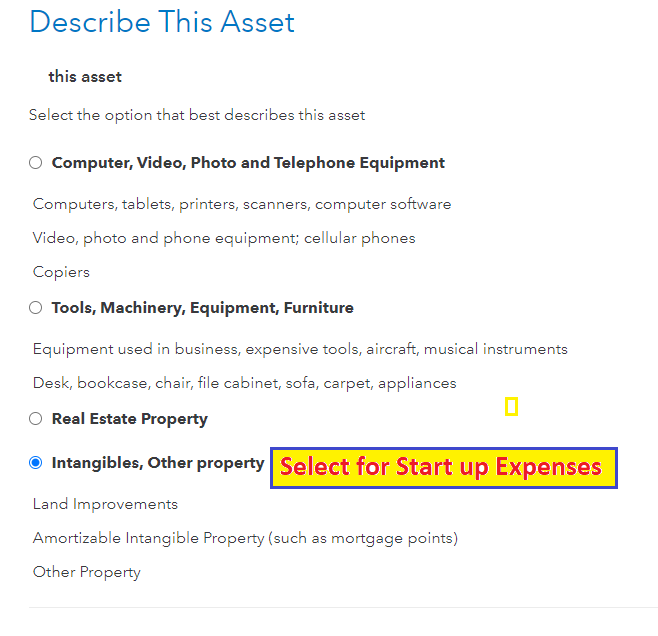Click the Computer, Video, Photo and Telephone Equipment label
Viewport: 658px width, 636px height.
pyautogui.click(x=248, y=163)
